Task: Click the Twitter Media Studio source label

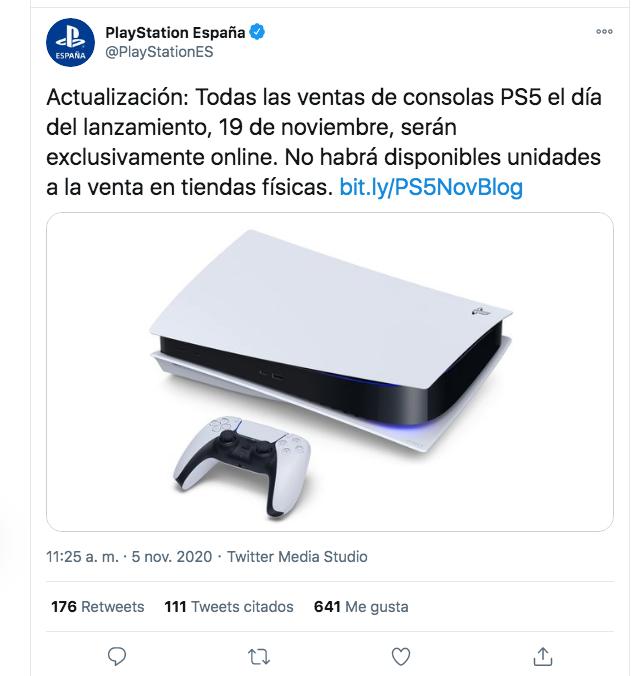Action: [x=297, y=557]
